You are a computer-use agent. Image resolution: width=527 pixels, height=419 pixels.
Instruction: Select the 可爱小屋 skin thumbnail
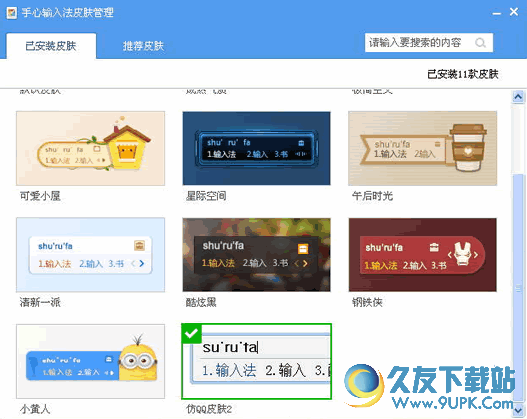point(90,148)
